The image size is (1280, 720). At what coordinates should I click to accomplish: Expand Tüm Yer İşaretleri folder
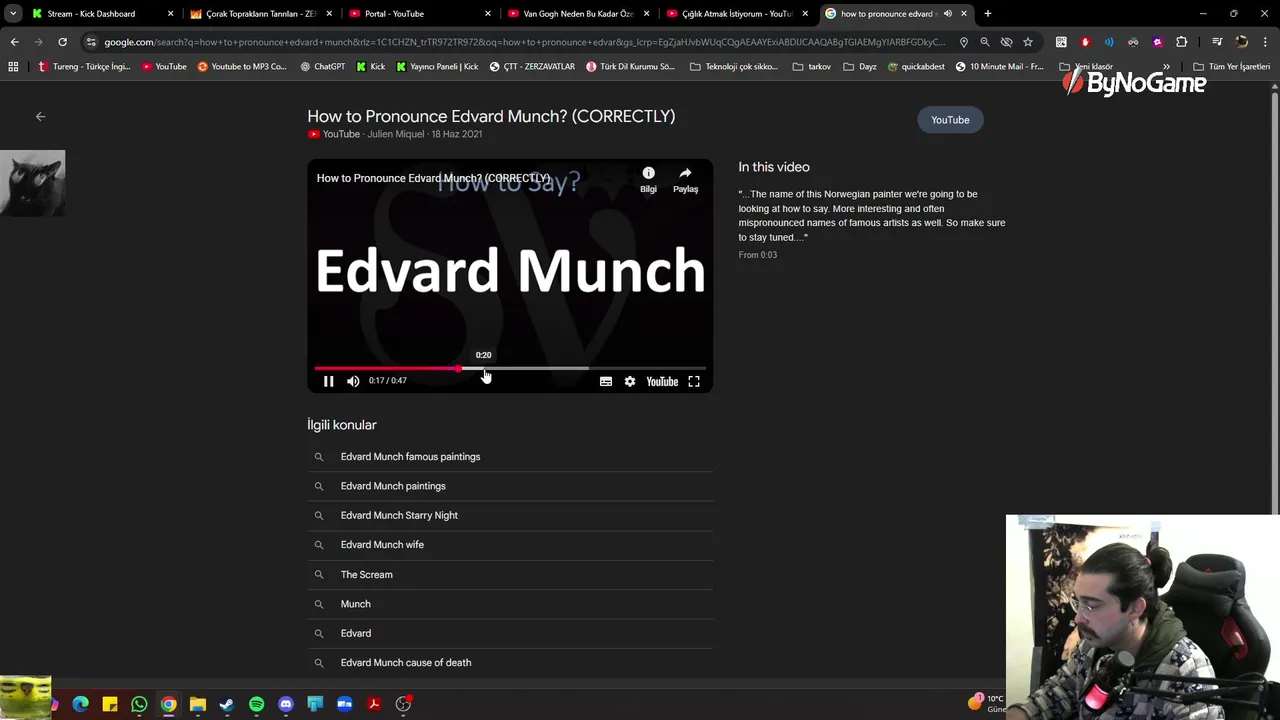point(1231,67)
